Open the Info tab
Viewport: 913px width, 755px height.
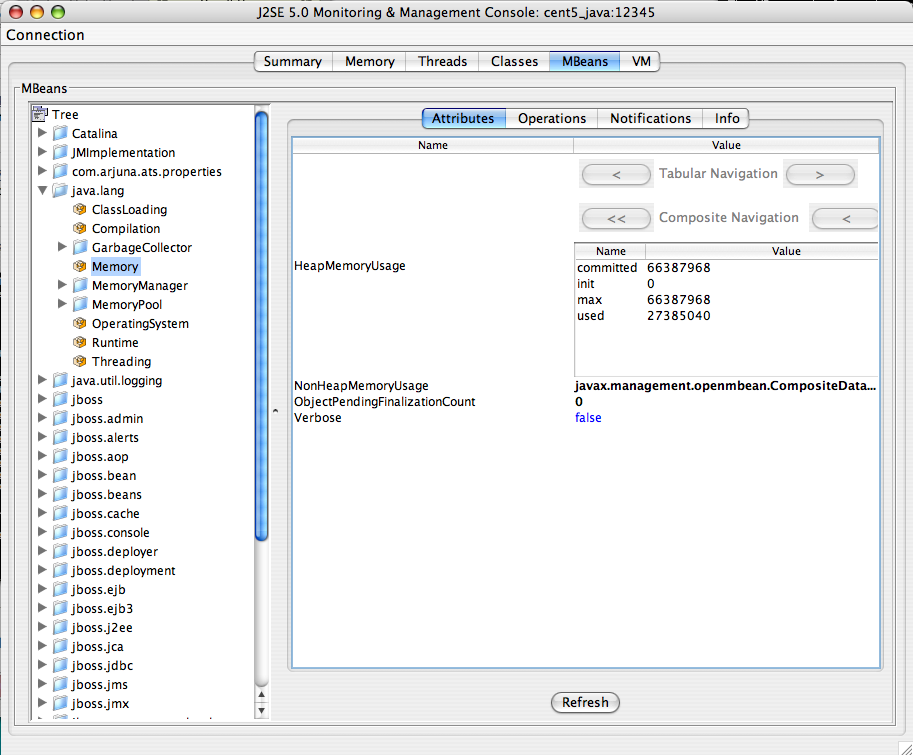(x=727, y=118)
